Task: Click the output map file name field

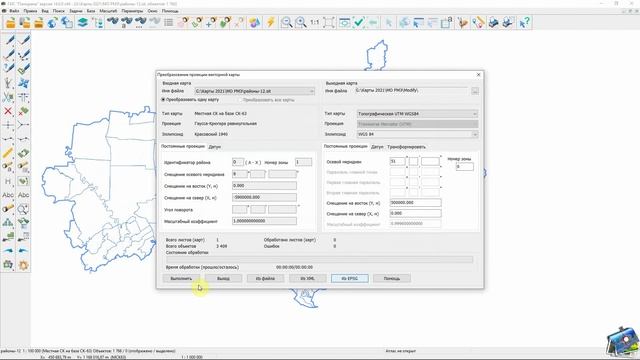Action: click(x=411, y=91)
